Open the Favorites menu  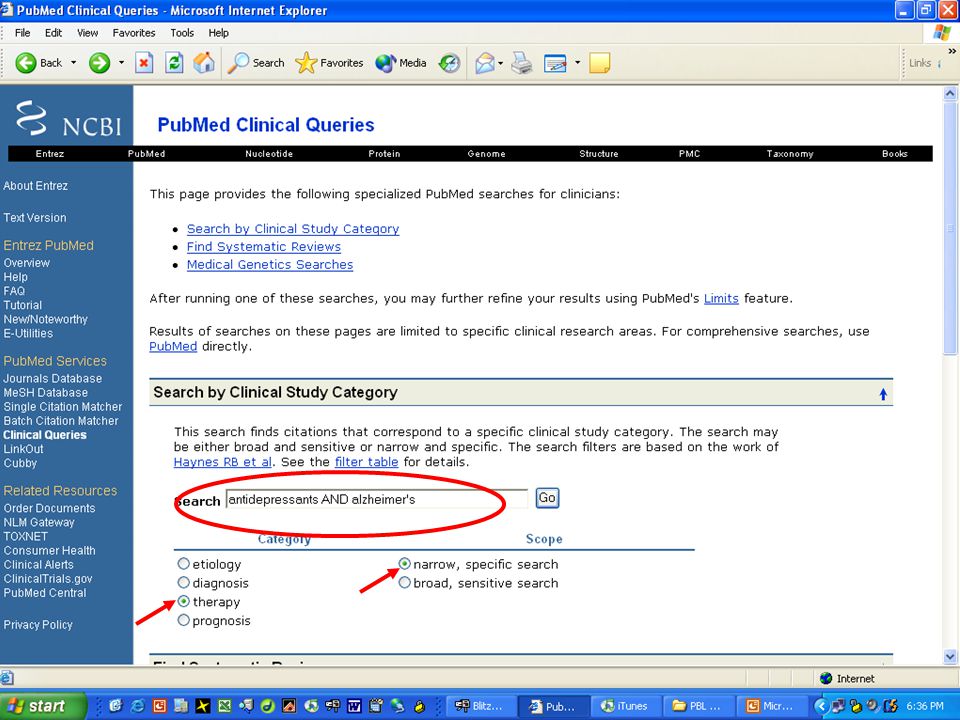tap(133, 32)
